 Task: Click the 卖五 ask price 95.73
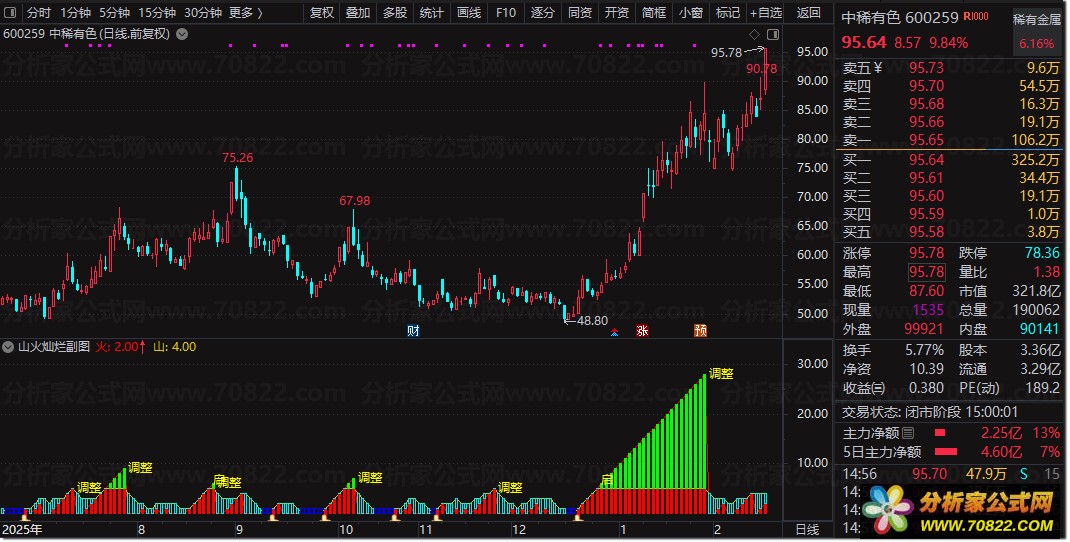[x=926, y=68]
